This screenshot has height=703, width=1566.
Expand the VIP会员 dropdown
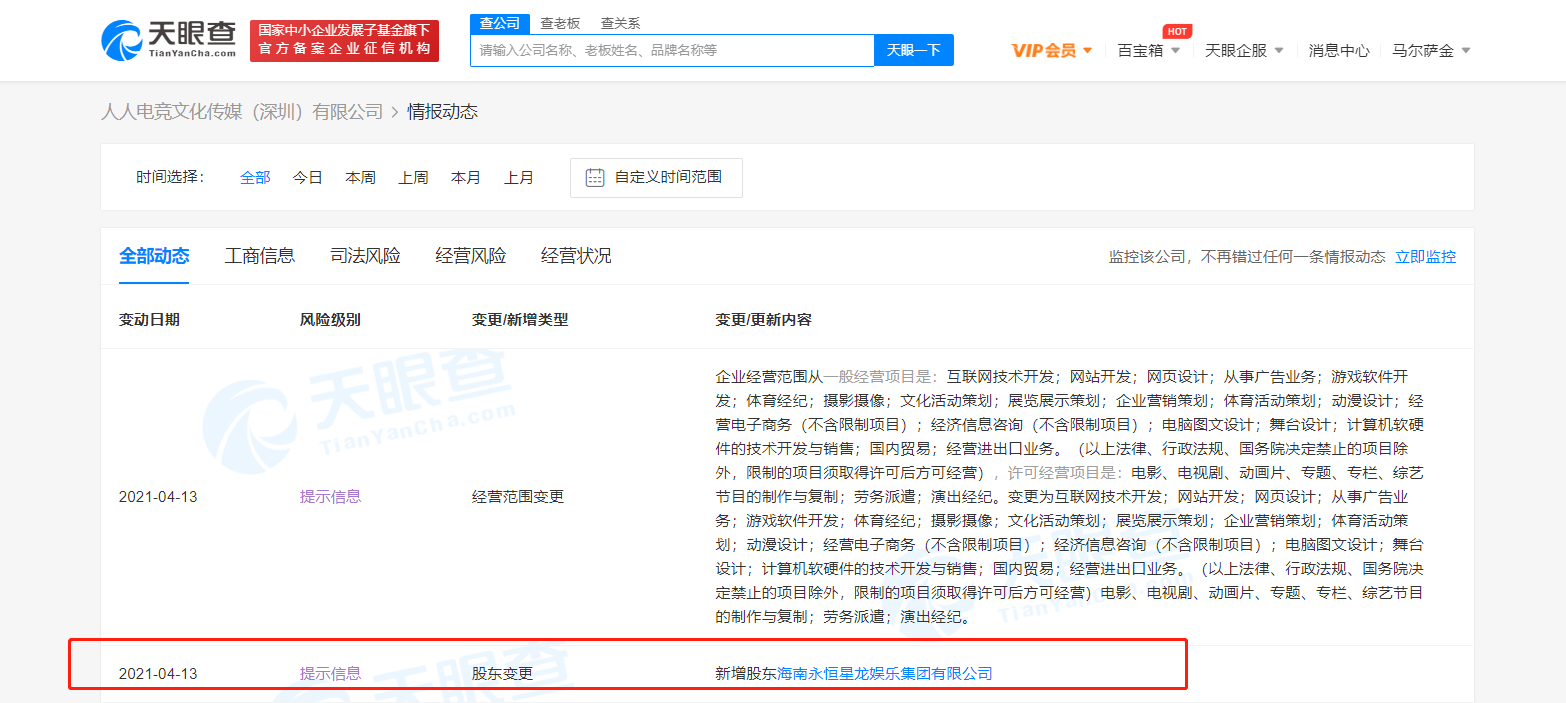point(1052,50)
